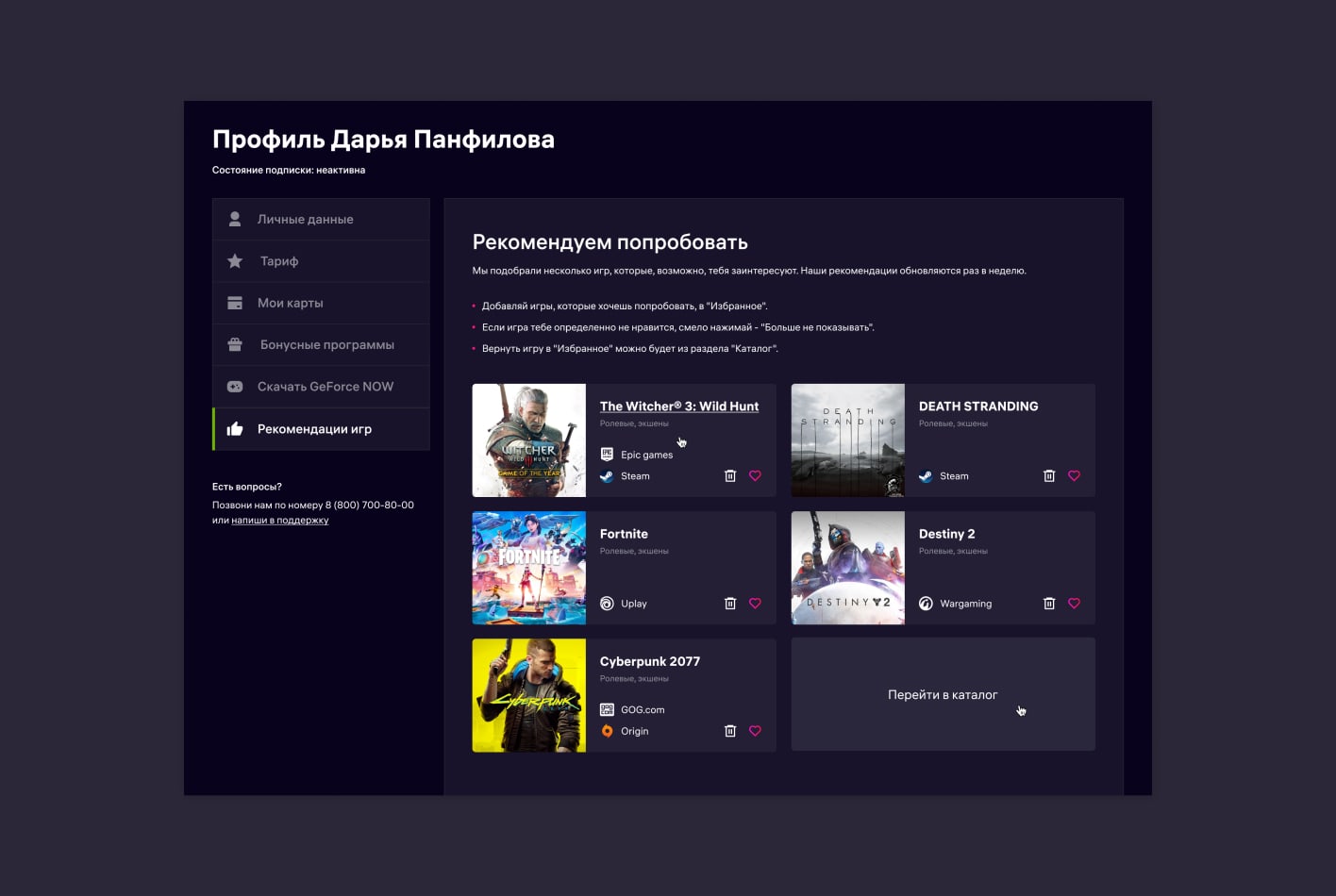The width and height of the screenshot is (1336, 896).
Task: Click Uplay store label
Action: 634,604
